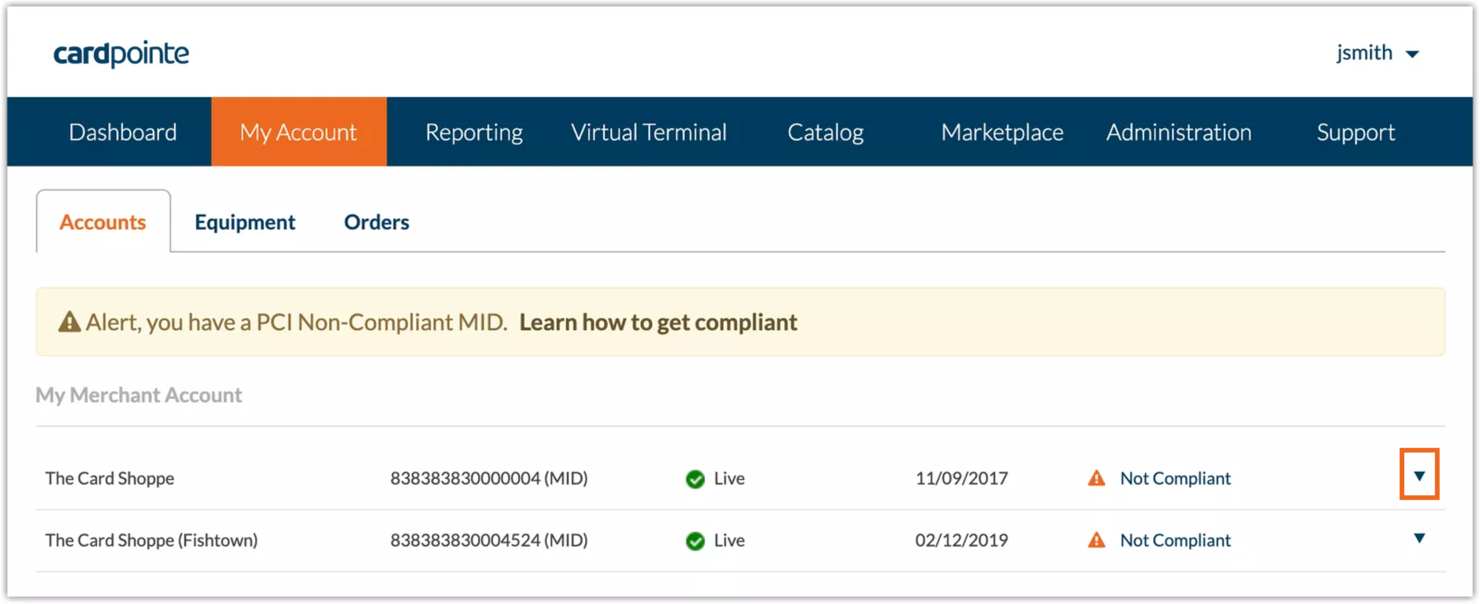The height and width of the screenshot is (604, 1480).
Task: Click The Card Shoppe (Fishtown) name
Action: [151, 540]
